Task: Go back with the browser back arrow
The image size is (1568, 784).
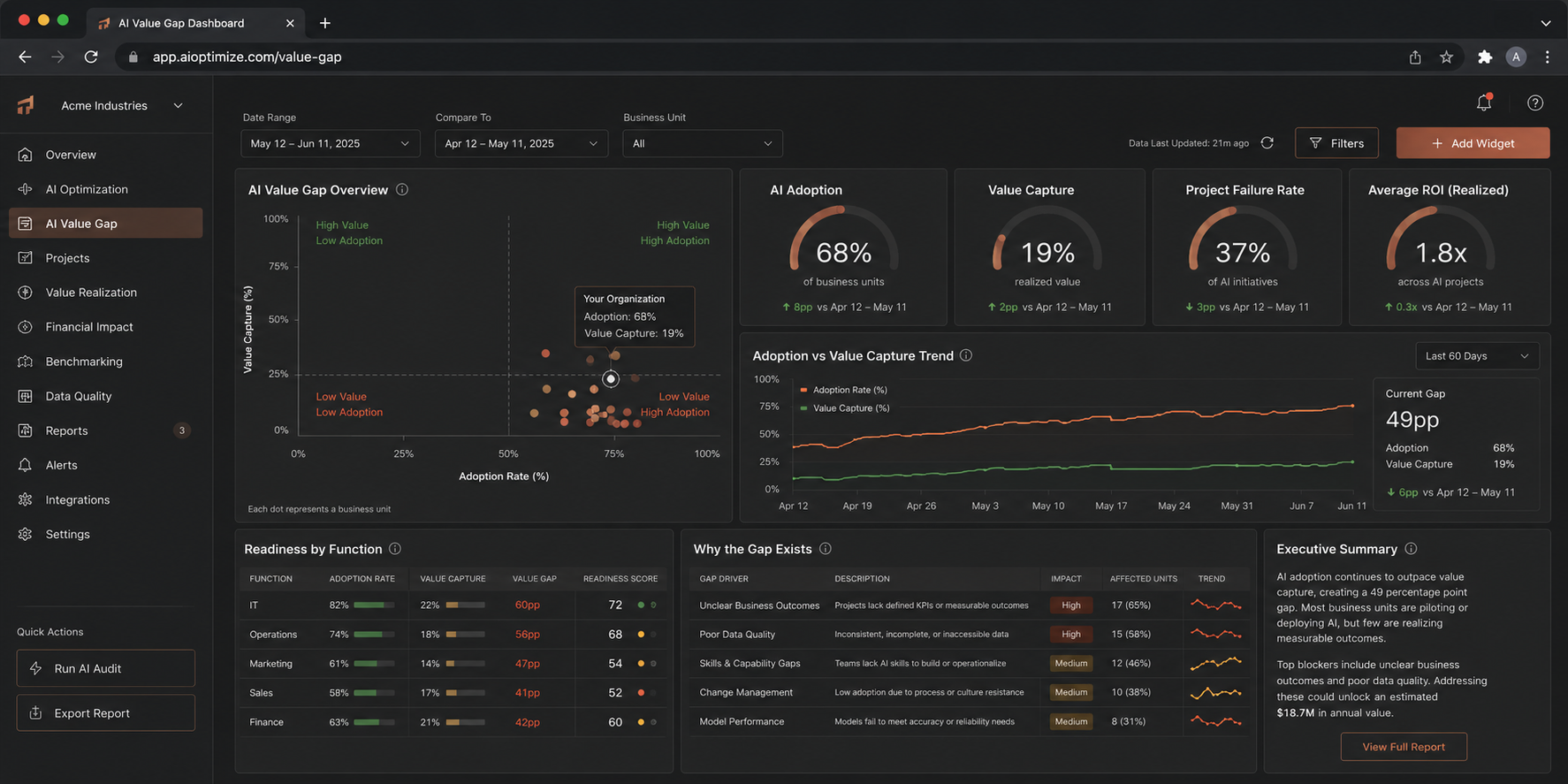Action: click(25, 57)
